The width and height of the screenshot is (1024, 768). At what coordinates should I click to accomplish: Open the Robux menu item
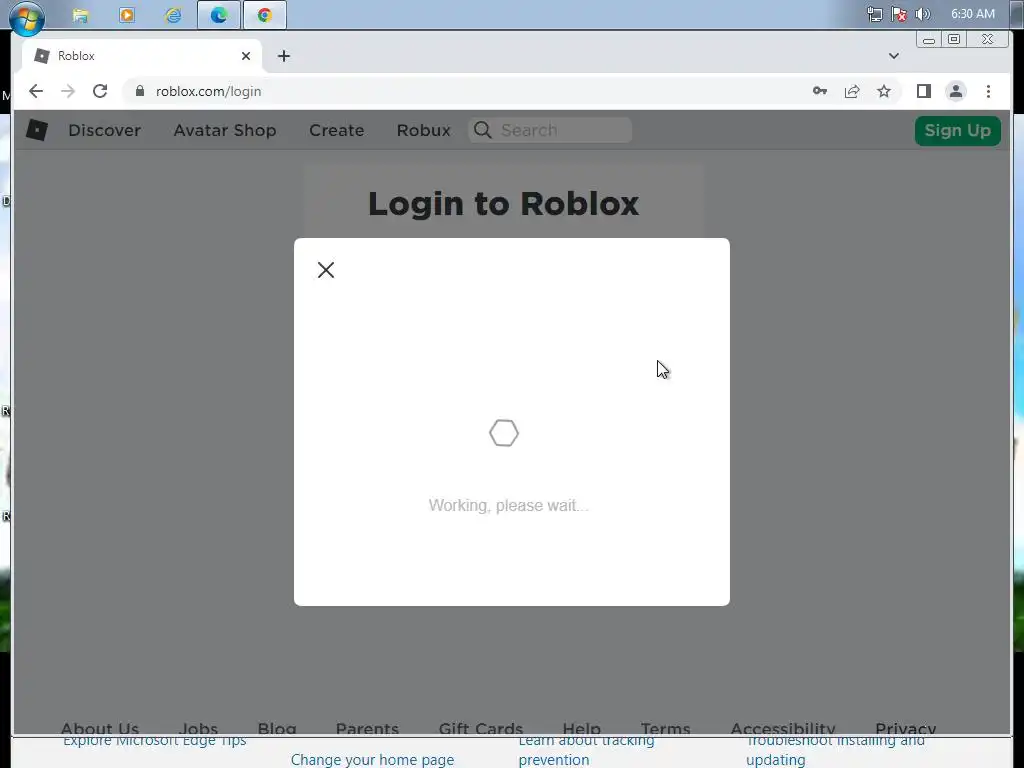[x=423, y=131]
